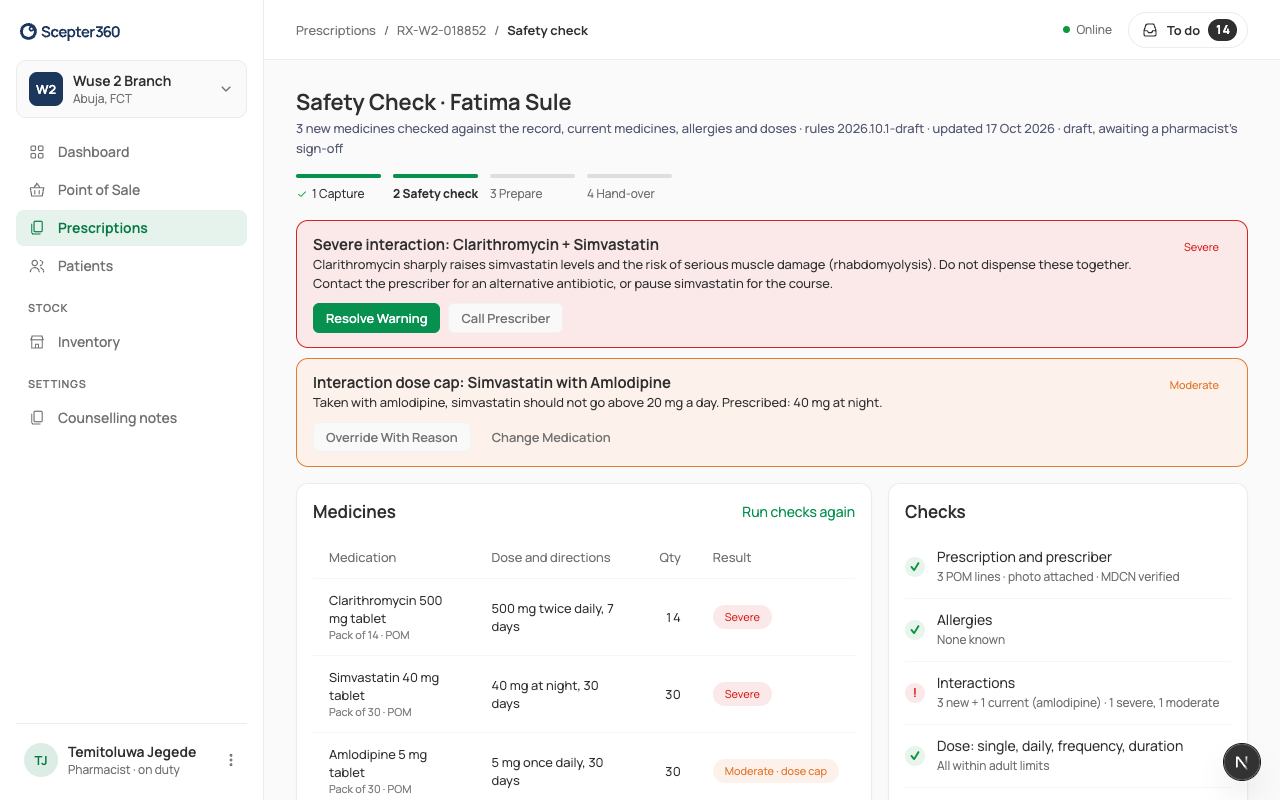Click the Point of Sale basket icon
Image resolution: width=1280 pixels, height=800 pixels.
[x=37, y=190]
